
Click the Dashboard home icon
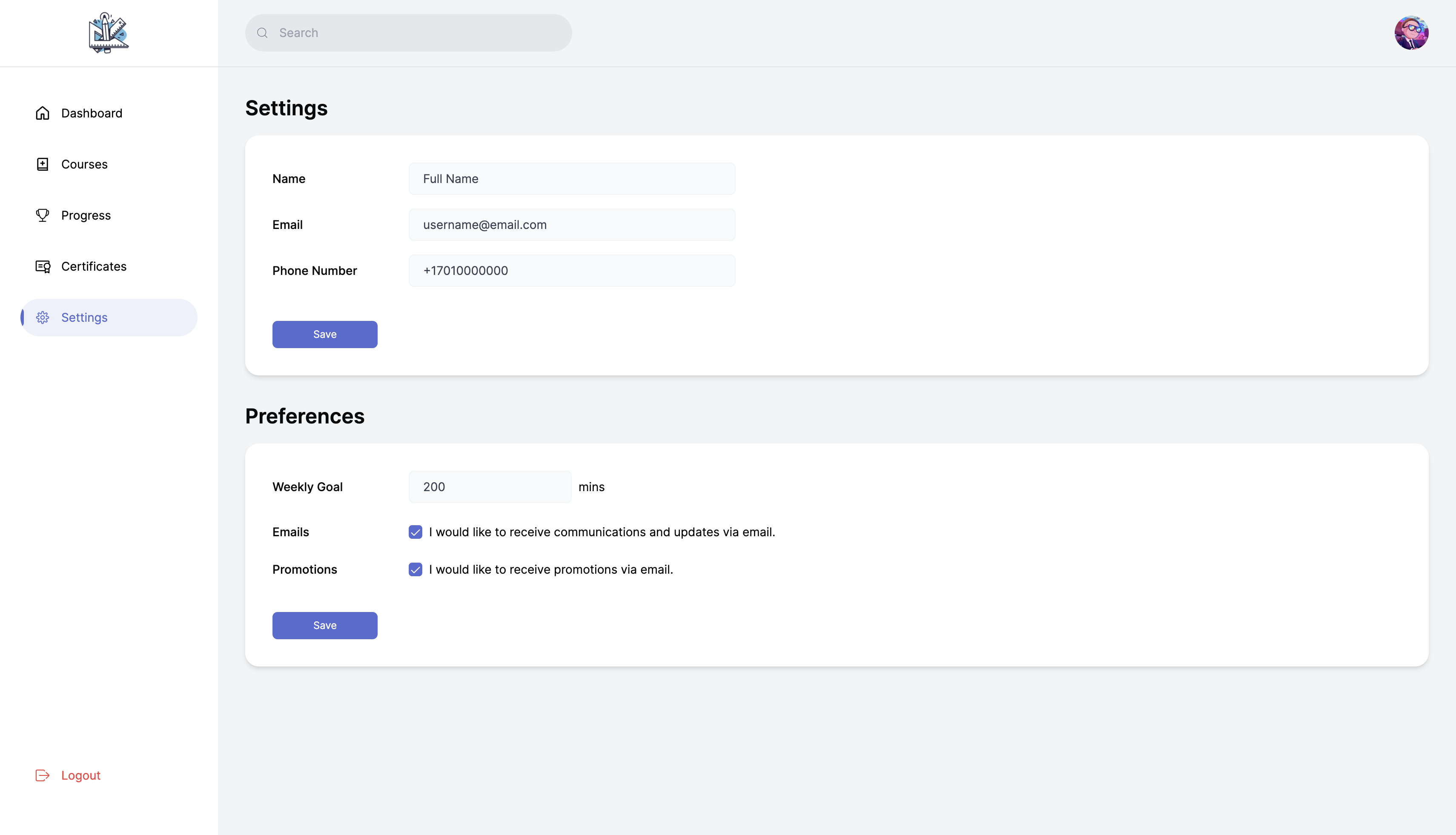click(x=43, y=113)
